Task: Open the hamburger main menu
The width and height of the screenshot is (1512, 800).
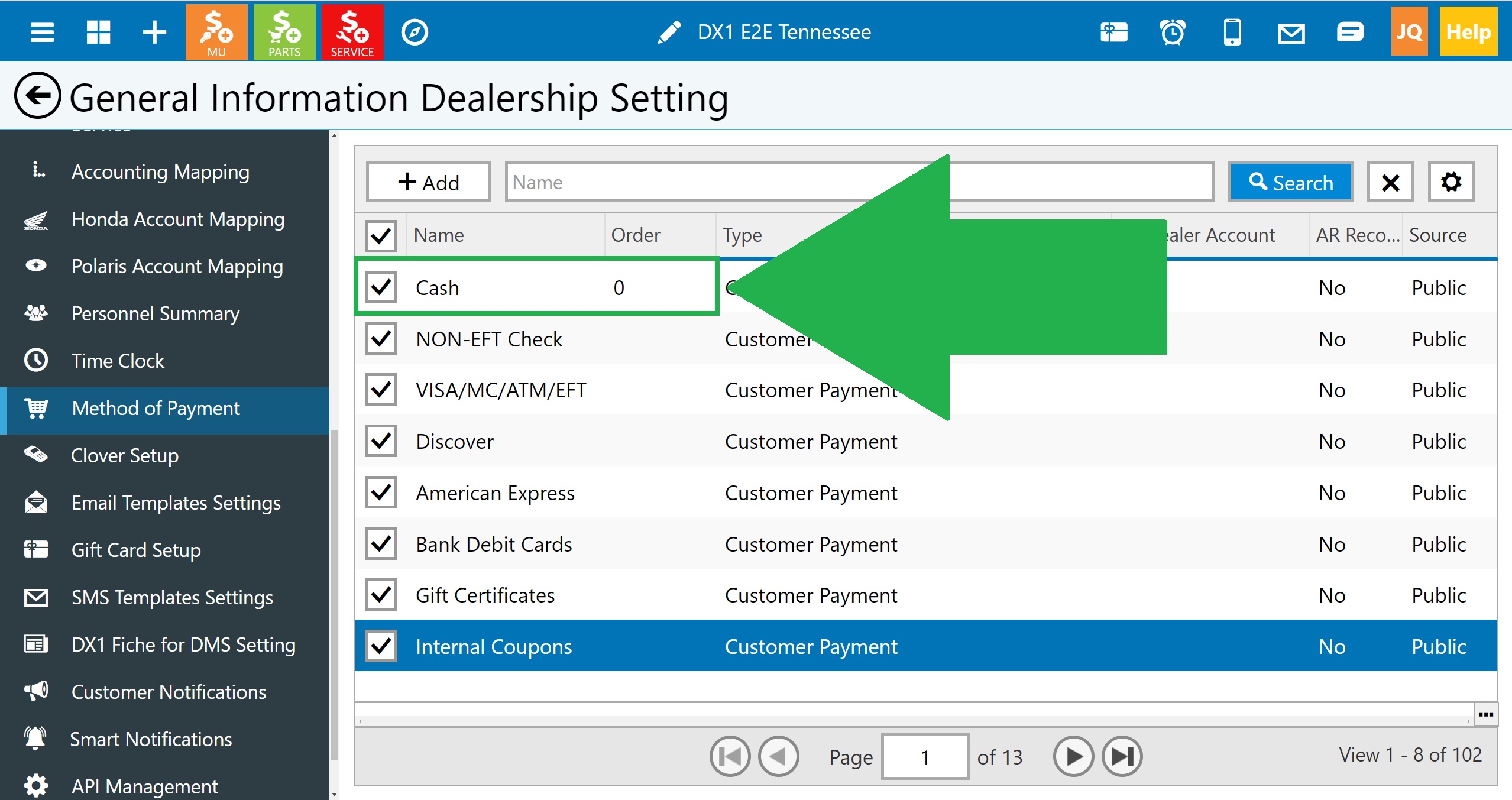Action: 42,32
